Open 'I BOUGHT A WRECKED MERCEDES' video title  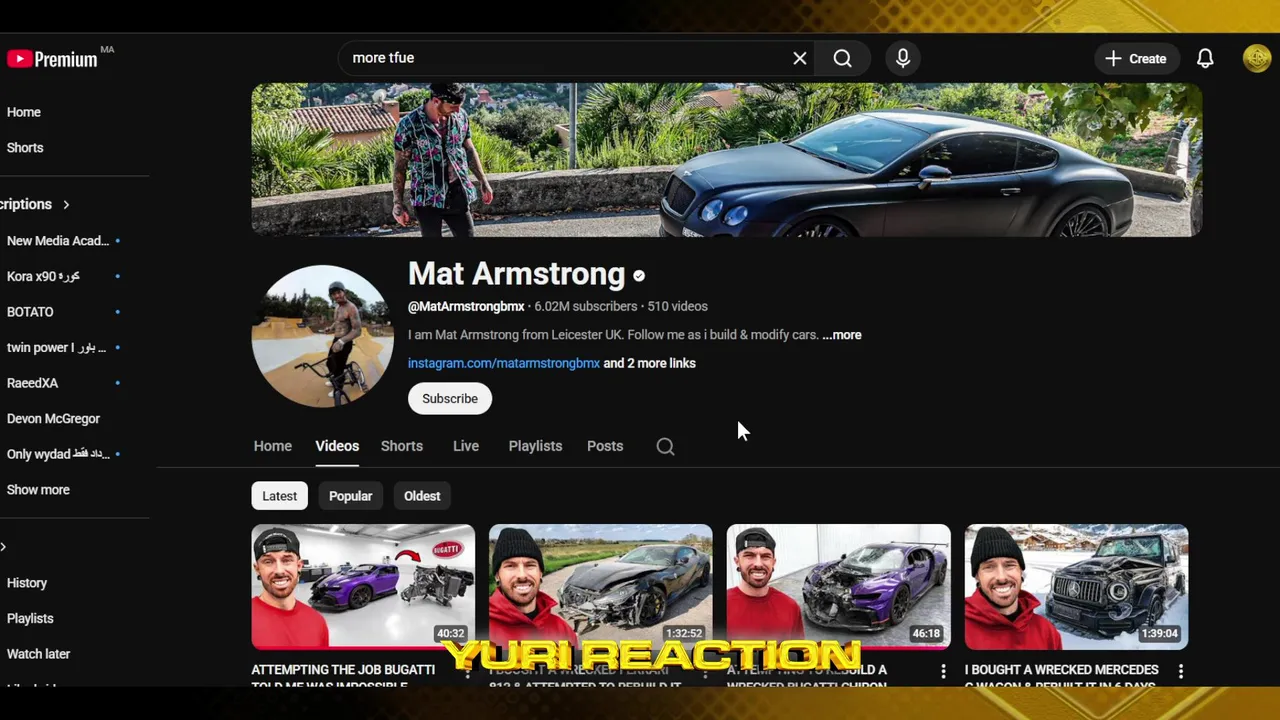1062,675
